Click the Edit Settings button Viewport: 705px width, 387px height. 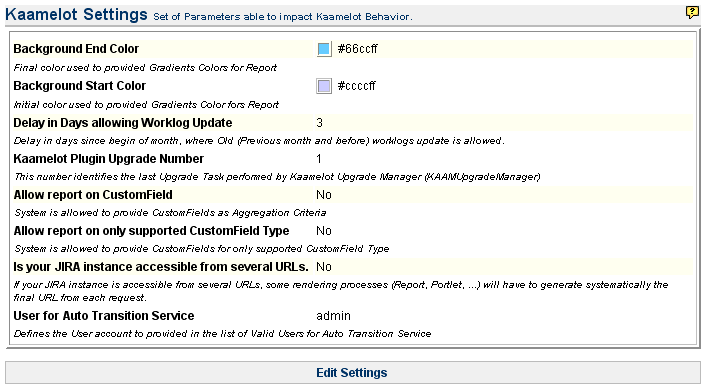pos(352,373)
